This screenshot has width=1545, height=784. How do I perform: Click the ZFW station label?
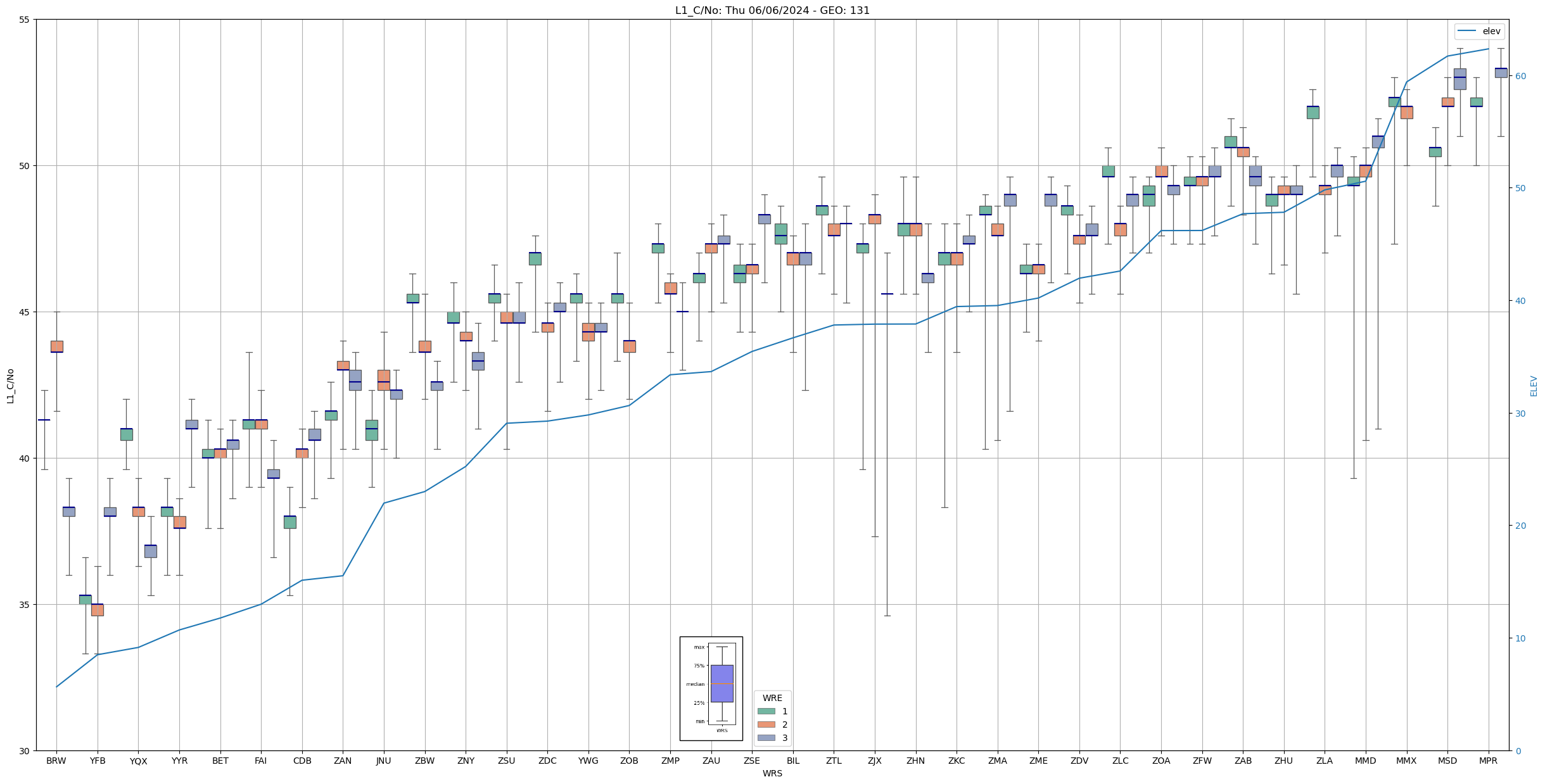[x=1202, y=761]
